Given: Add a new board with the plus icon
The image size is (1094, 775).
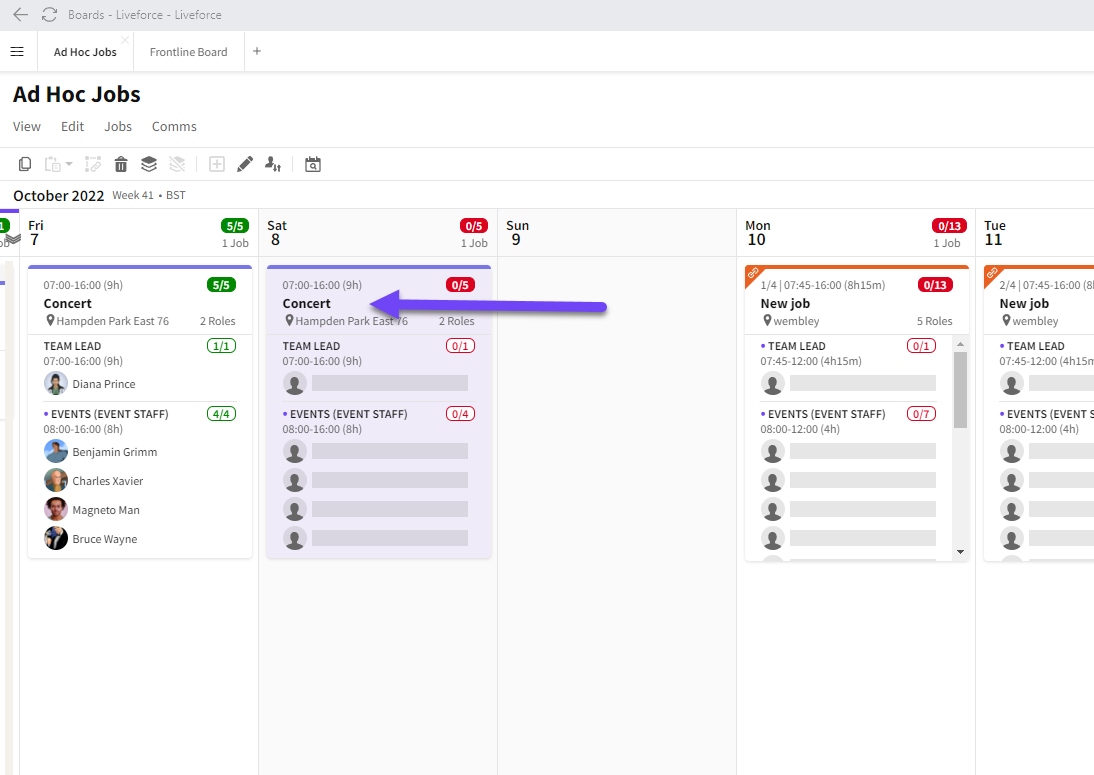Looking at the screenshot, I should click(x=257, y=51).
